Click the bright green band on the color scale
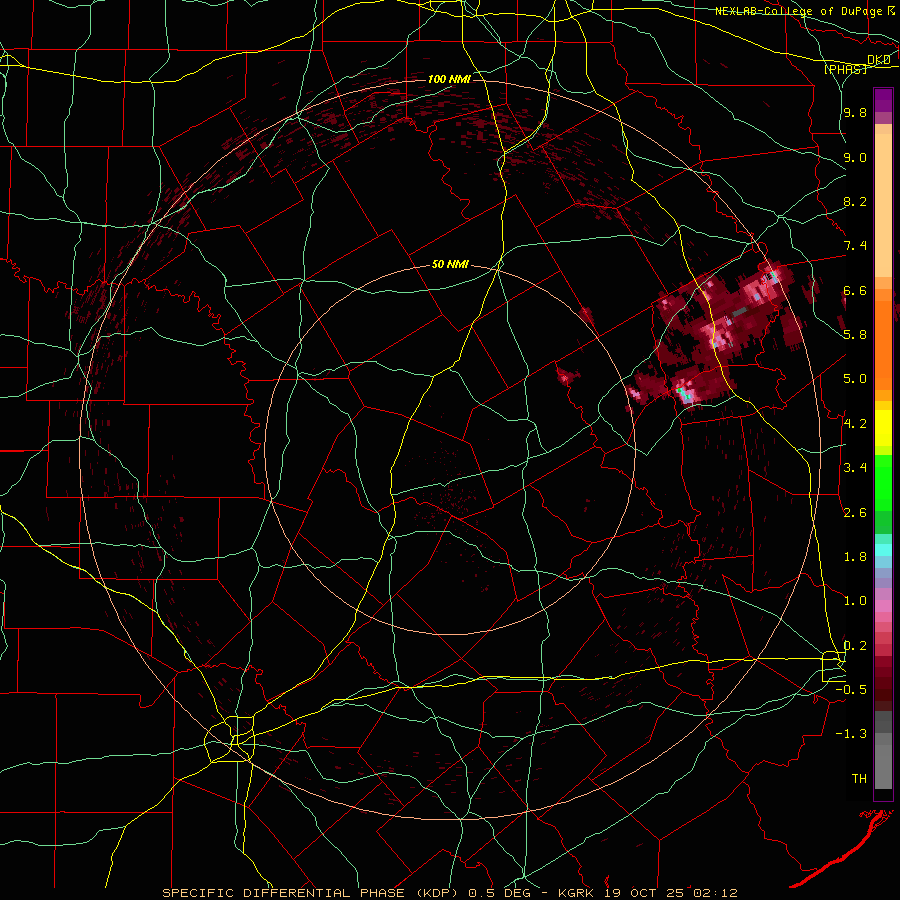This screenshot has width=900, height=900. pos(883,483)
